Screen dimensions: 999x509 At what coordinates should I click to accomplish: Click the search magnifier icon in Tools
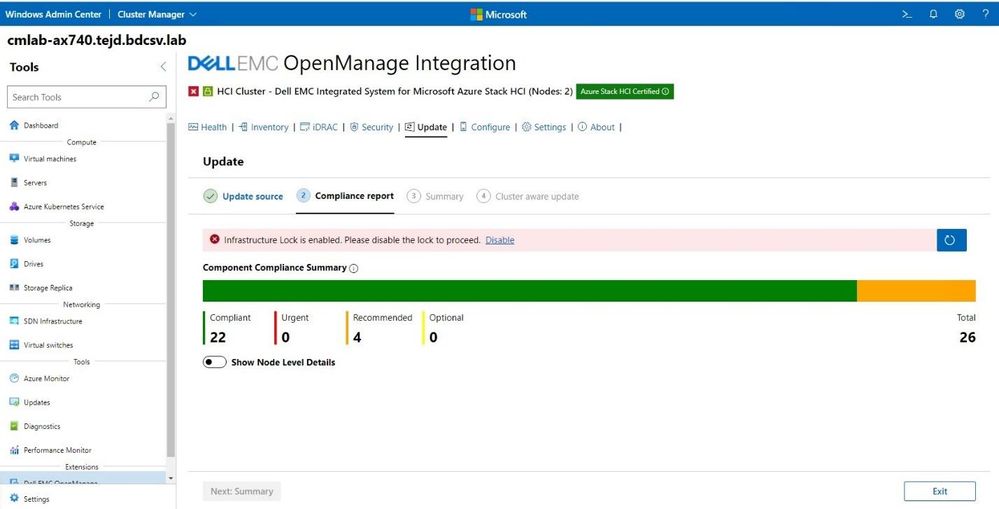[x=154, y=97]
